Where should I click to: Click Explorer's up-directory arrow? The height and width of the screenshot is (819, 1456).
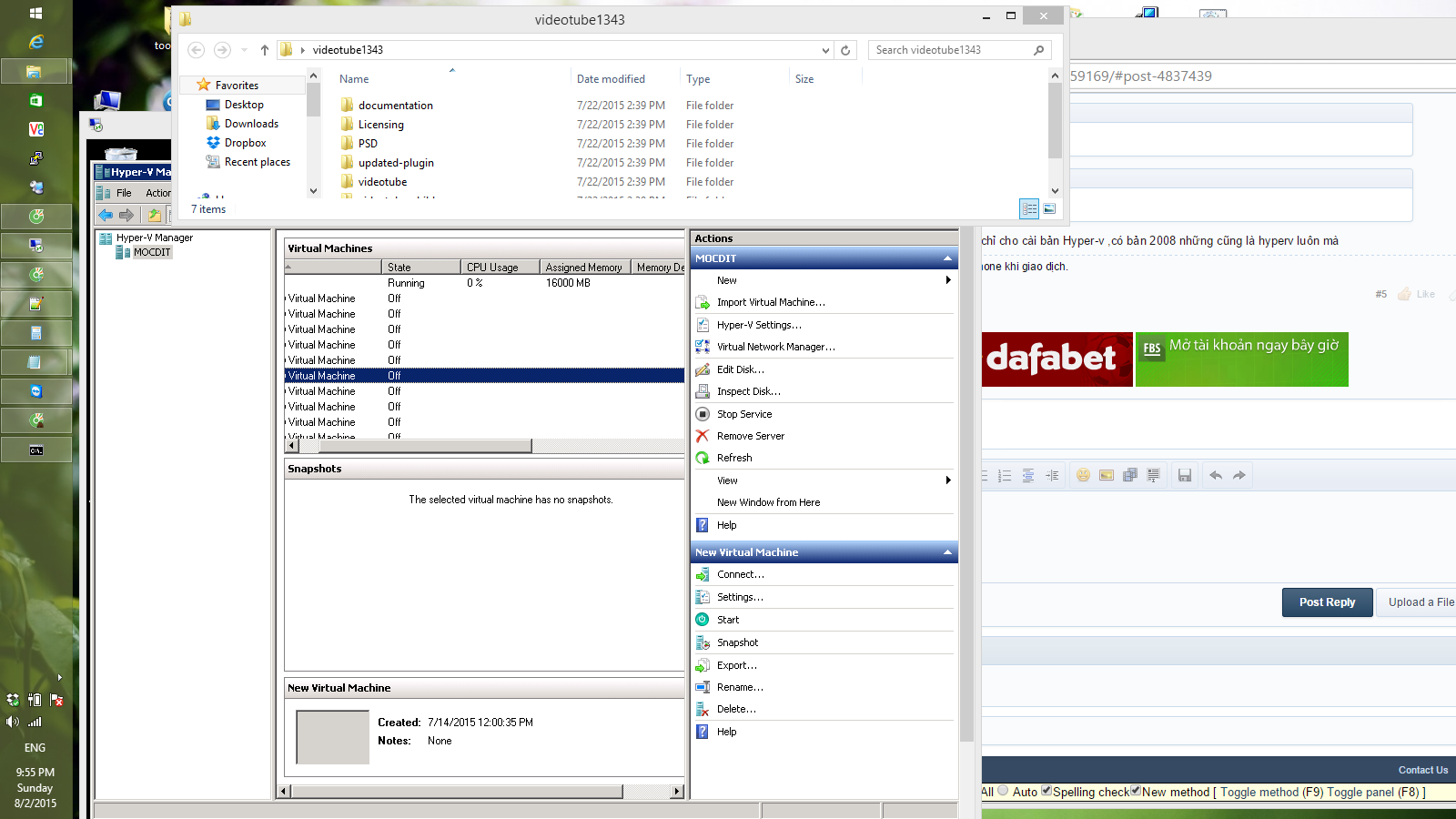coord(265,50)
